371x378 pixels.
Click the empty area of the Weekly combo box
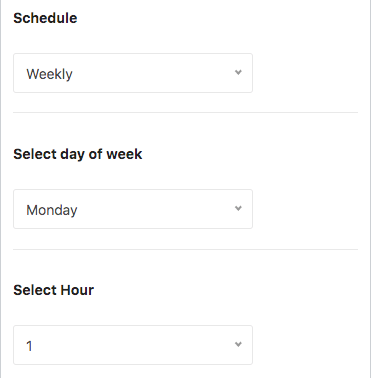click(x=153, y=73)
